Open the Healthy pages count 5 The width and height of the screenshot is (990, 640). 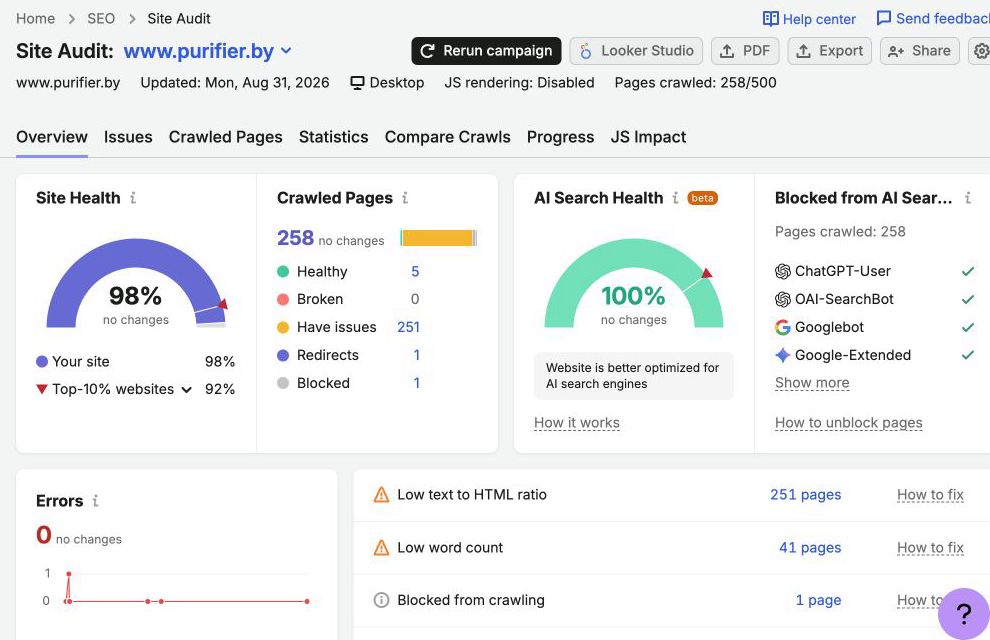tap(415, 271)
